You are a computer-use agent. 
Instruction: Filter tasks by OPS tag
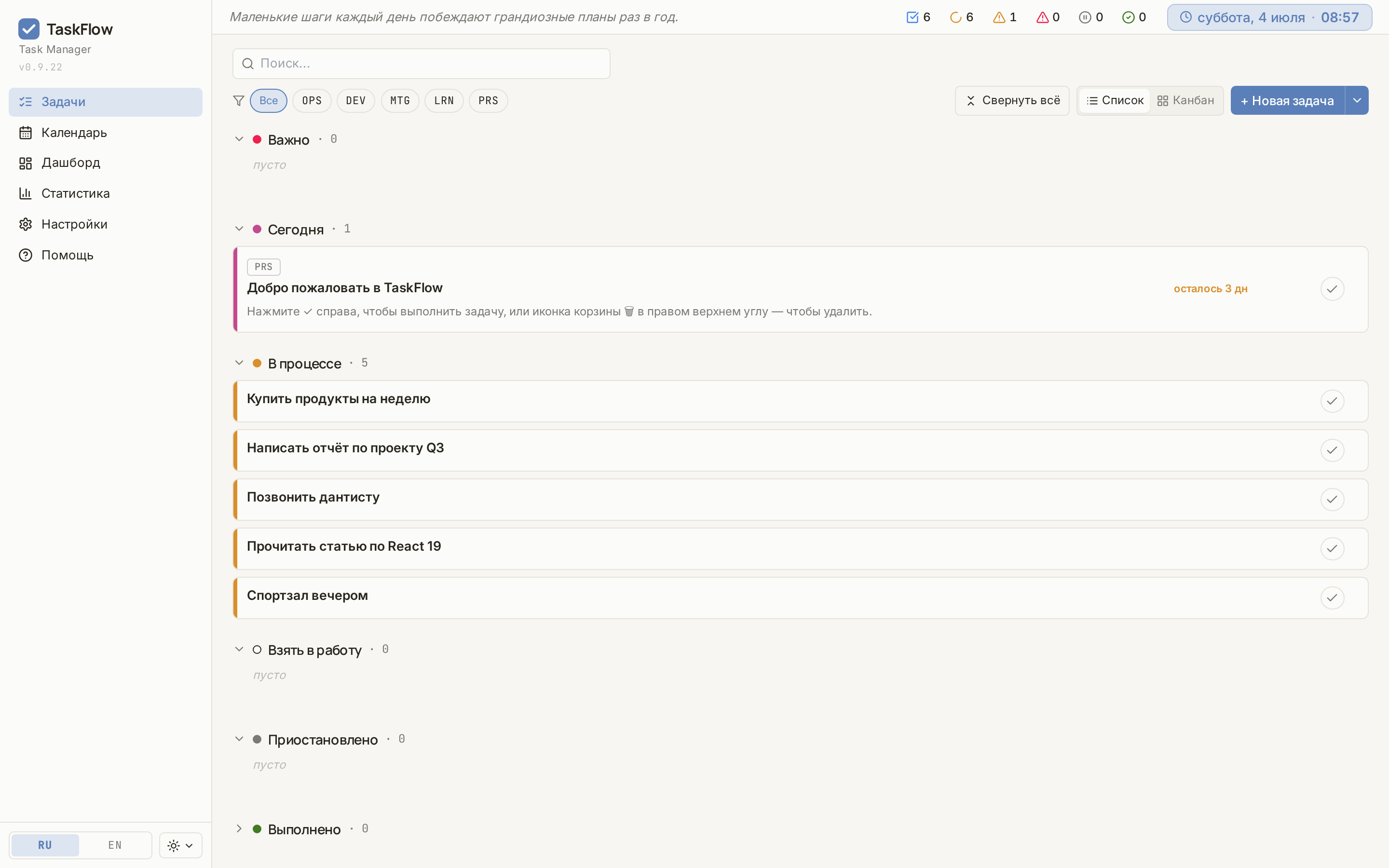coord(312,101)
